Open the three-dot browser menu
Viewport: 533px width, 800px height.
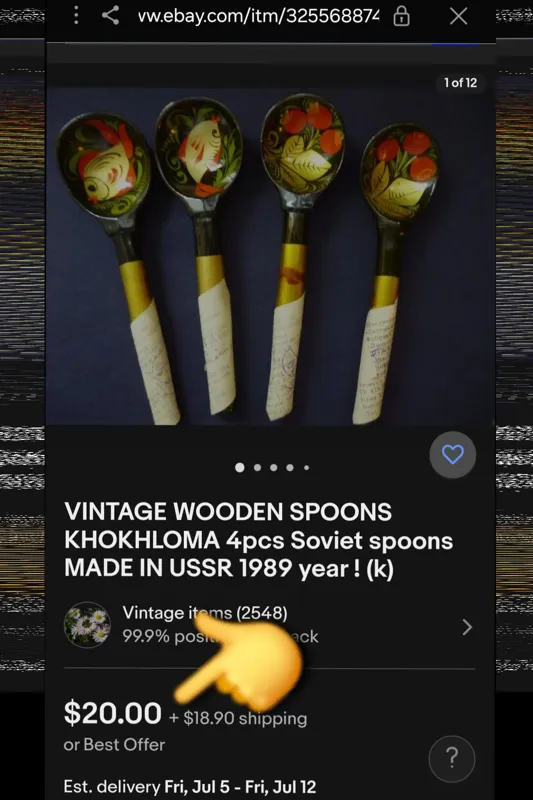pyautogui.click(x=76, y=16)
